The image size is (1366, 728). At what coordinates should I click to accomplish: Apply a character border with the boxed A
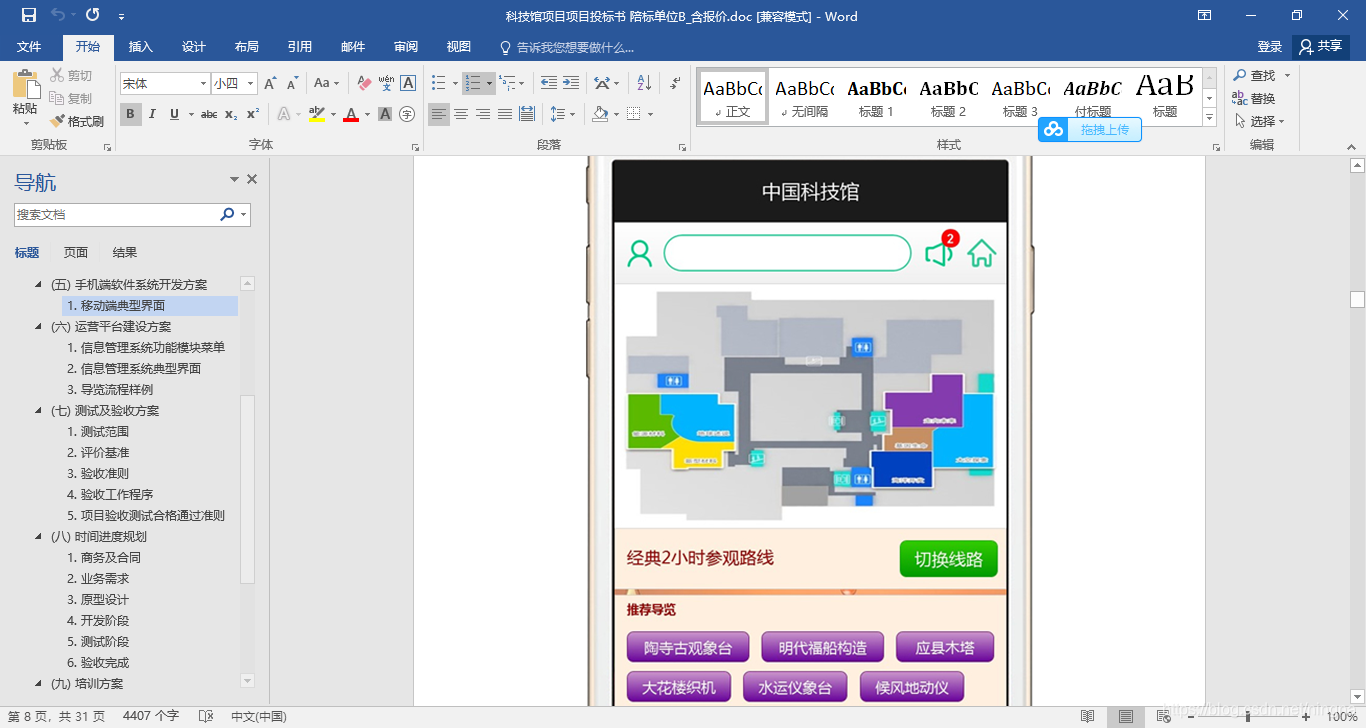(x=408, y=84)
